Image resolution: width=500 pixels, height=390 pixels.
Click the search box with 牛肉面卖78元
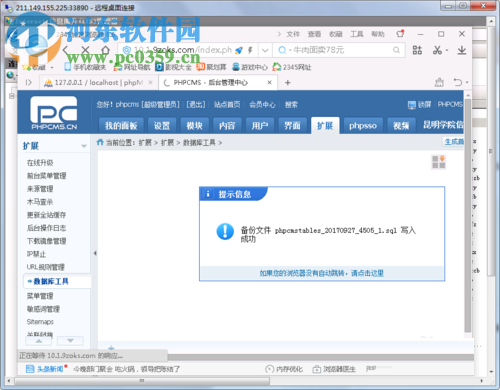[x=338, y=50]
